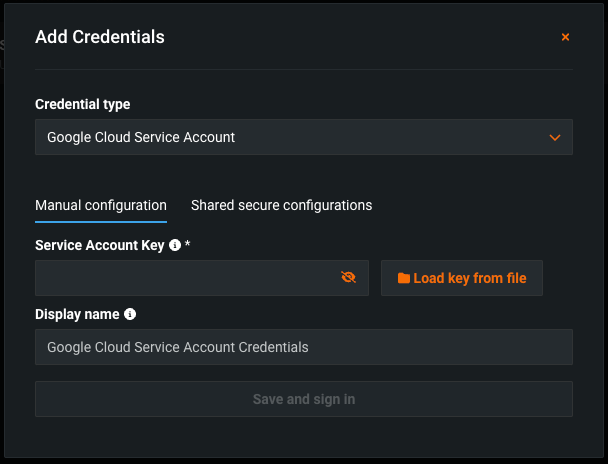Switch to Manual configuration tab
The height and width of the screenshot is (464, 608).
coord(101,205)
